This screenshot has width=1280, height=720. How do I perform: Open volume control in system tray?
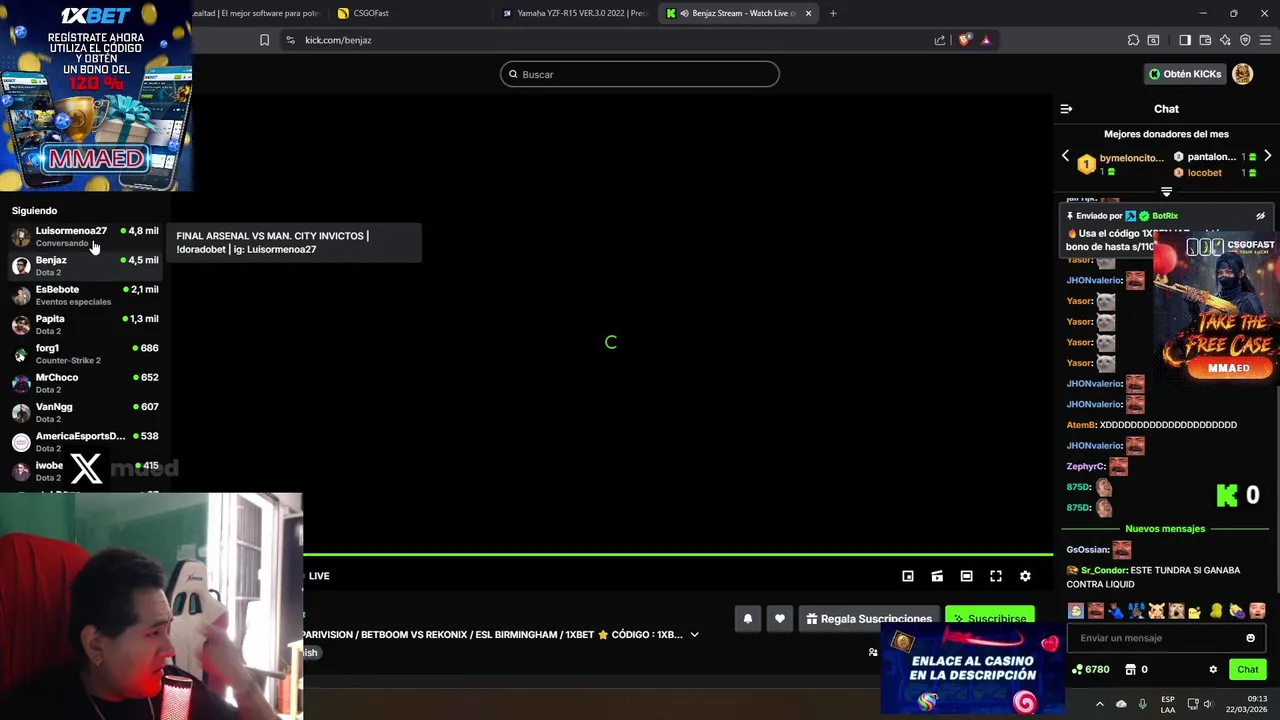1208,704
